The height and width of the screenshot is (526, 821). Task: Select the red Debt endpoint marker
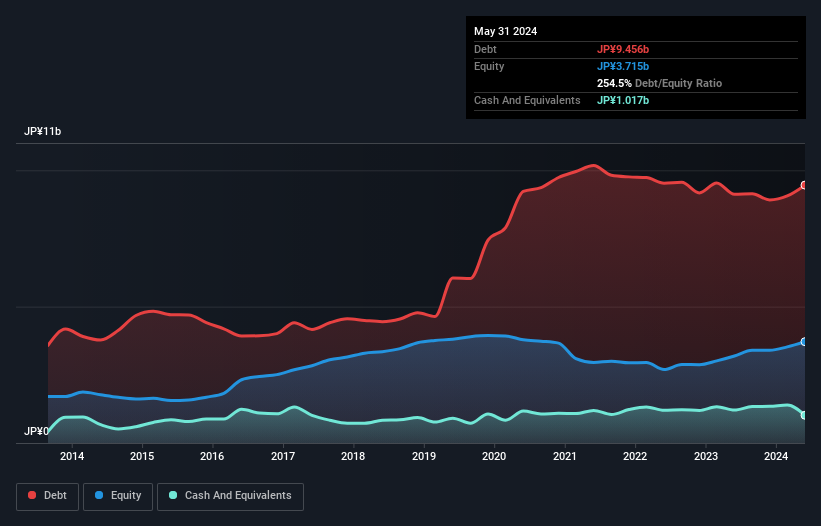[804, 185]
